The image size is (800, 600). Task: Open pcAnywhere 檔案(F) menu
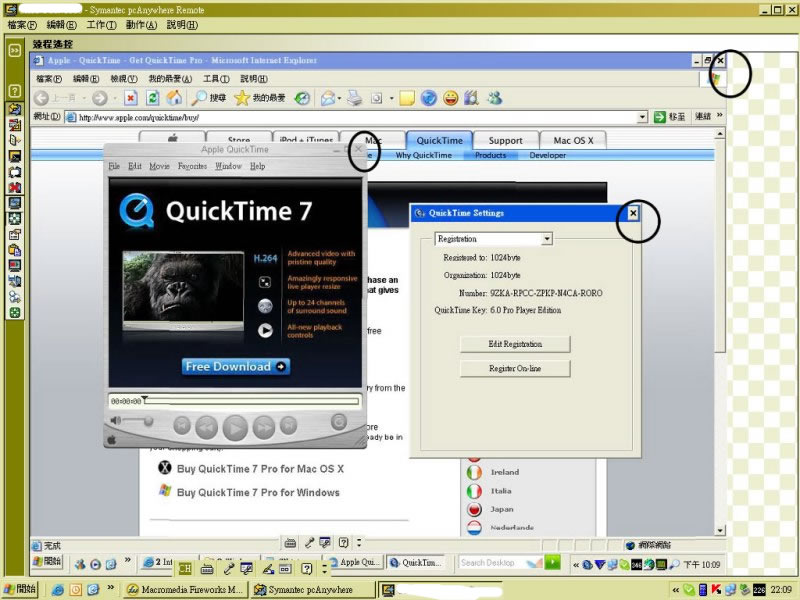click(22, 24)
